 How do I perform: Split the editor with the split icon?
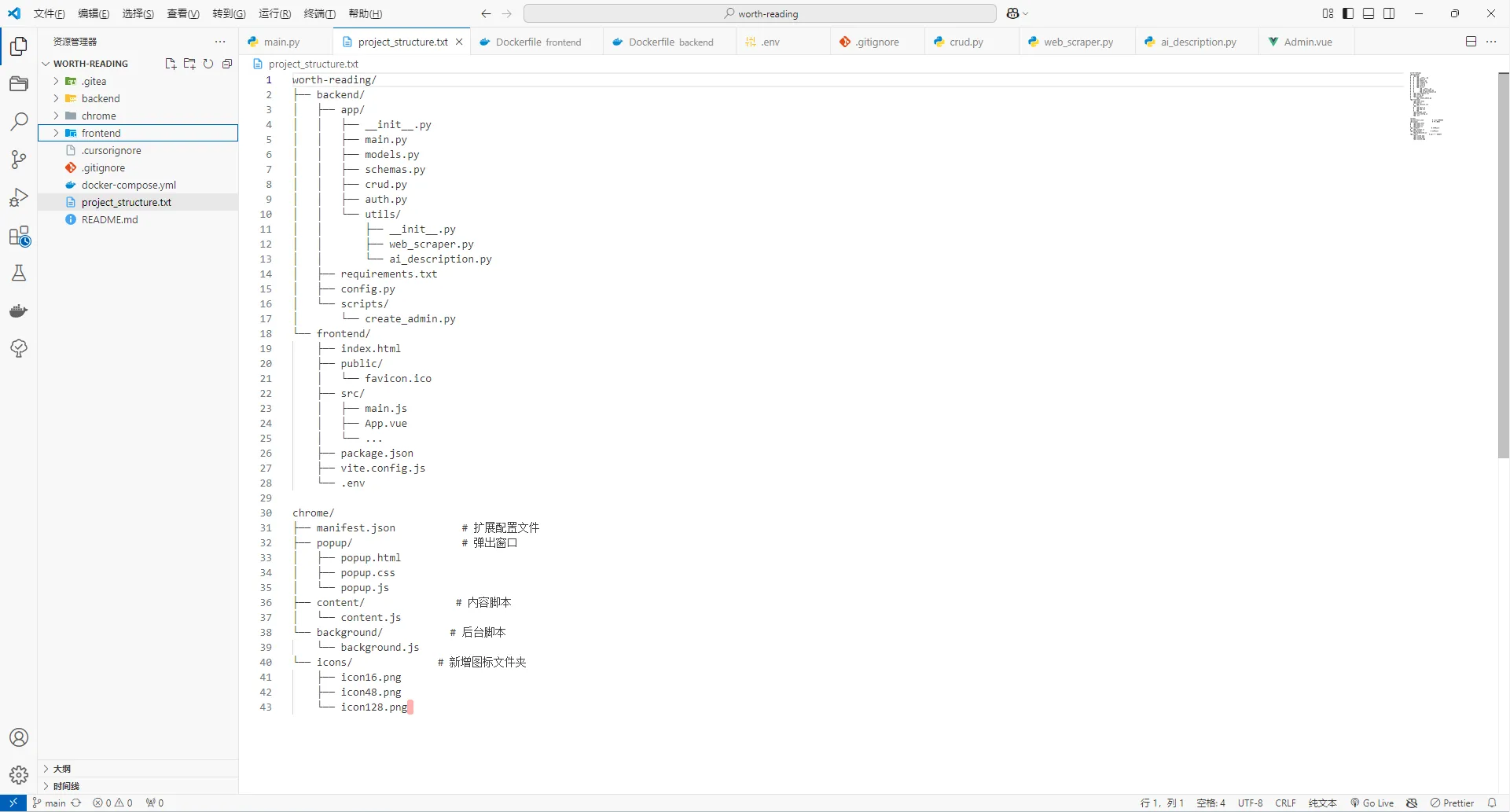coord(1471,42)
